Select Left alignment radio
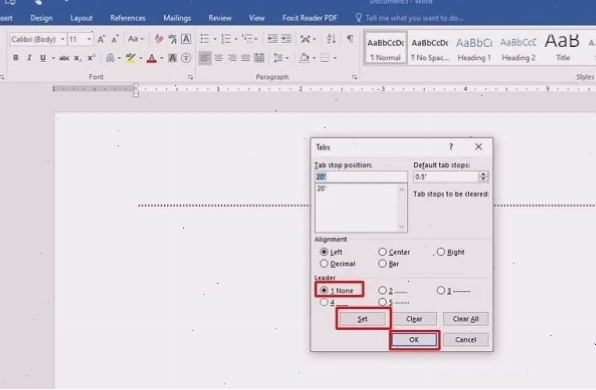Viewport: 596px width, 390px height. coord(324,252)
